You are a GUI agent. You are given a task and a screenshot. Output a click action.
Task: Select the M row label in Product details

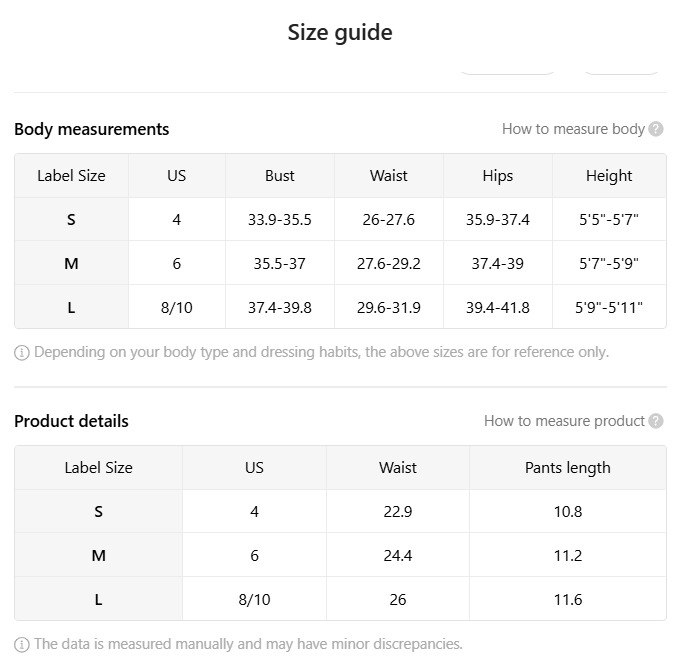click(98, 556)
